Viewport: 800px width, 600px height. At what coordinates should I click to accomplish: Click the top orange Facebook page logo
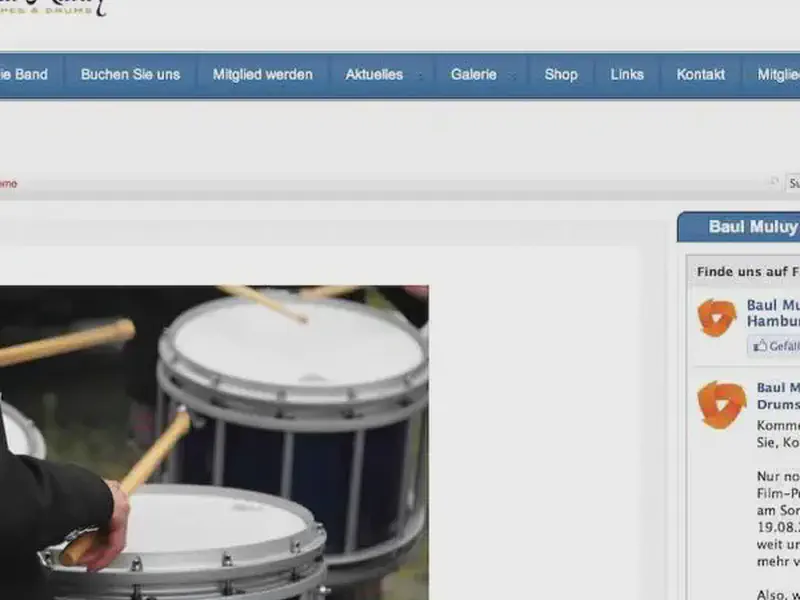pos(717,318)
